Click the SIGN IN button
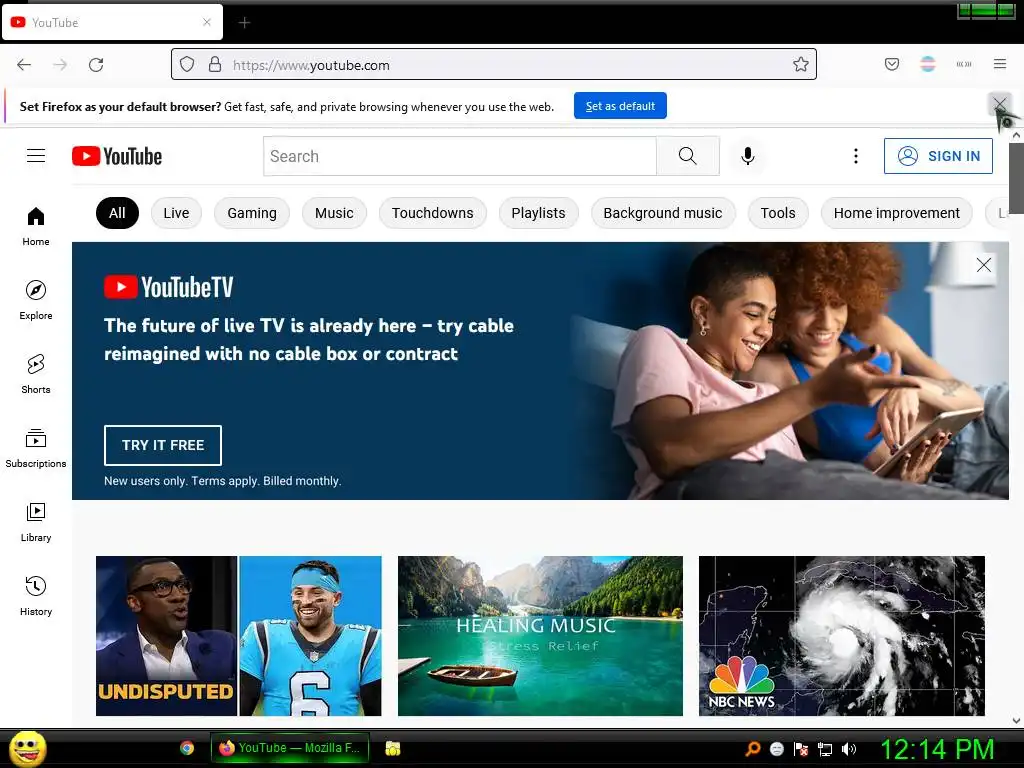Image resolution: width=1024 pixels, height=768 pixels. coord(938,156)
